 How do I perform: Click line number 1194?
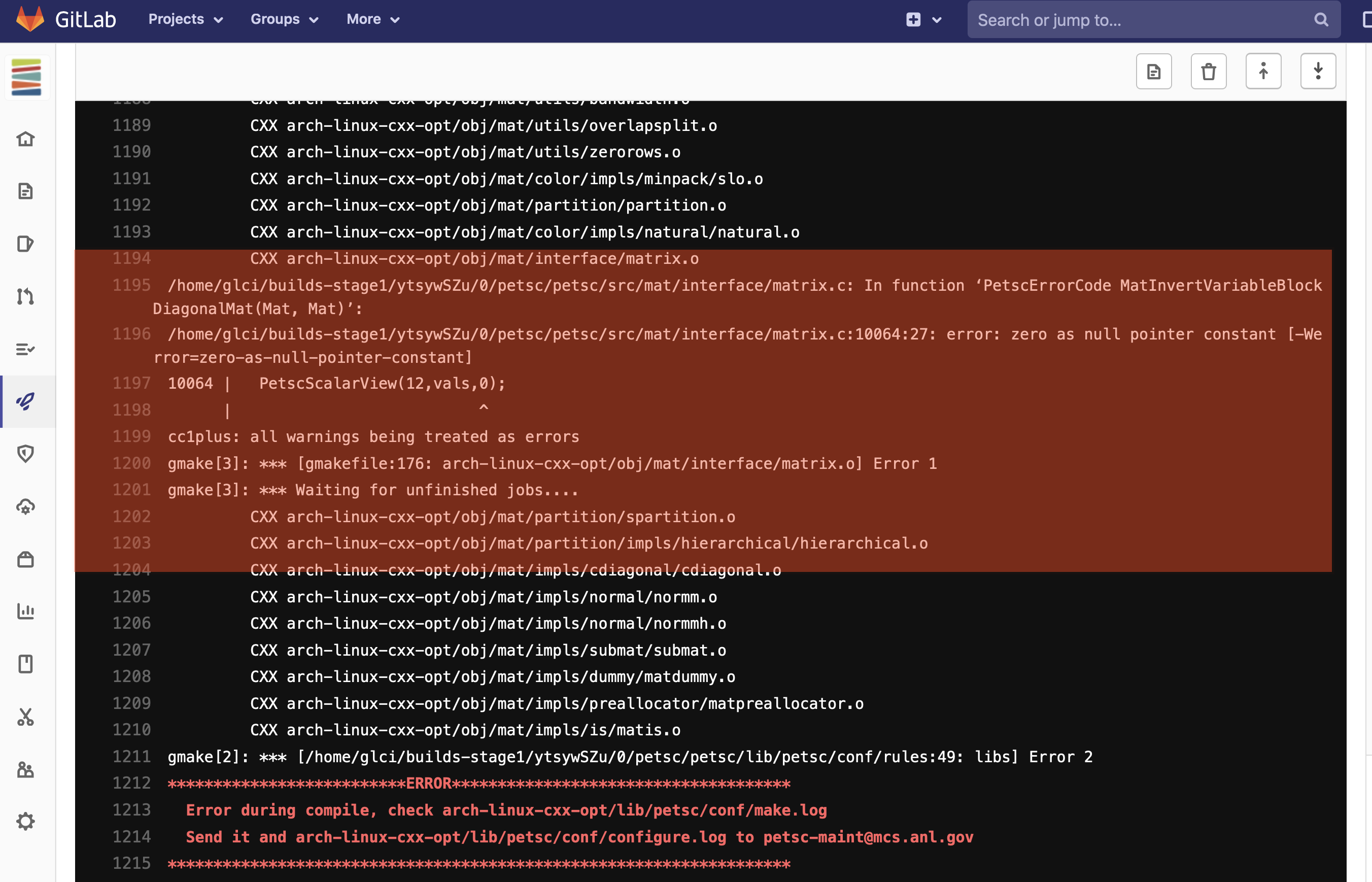click(x=132, y=258)
